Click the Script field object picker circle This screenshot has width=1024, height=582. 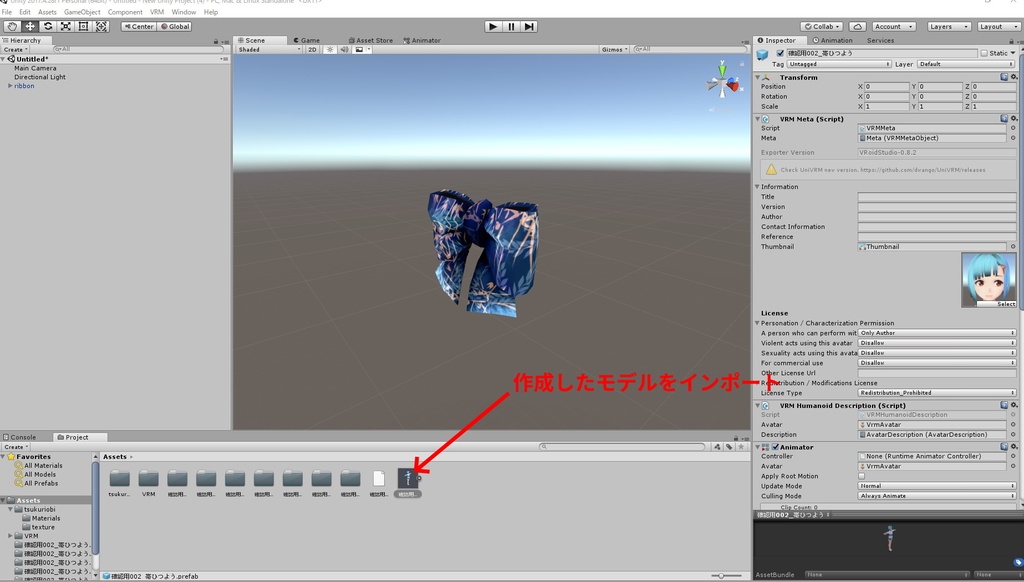pyautogui.click(x=1014, y=128)
